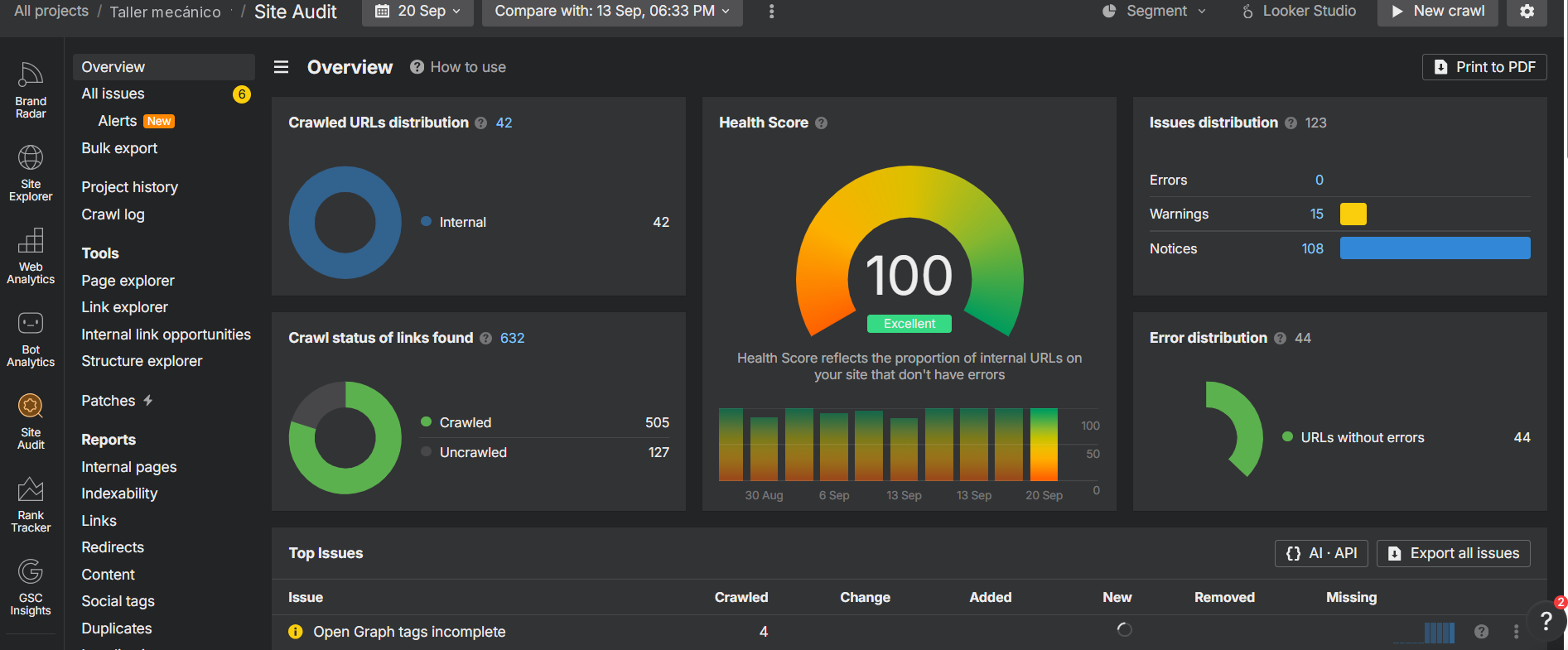The width and height of the screenshot is (1568, 650).
Task: Start a New crawl
Action: click(x=1437, y=12)
